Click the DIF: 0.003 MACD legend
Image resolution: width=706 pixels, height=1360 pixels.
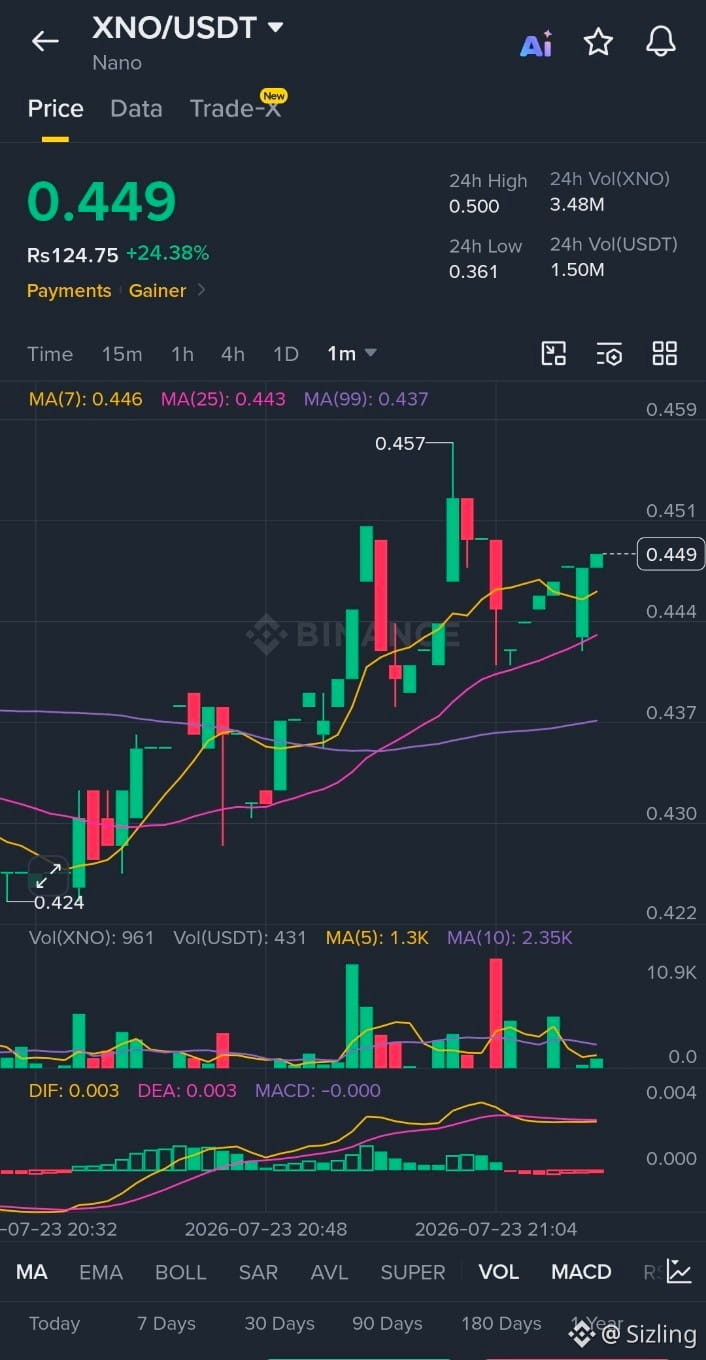73,1091
